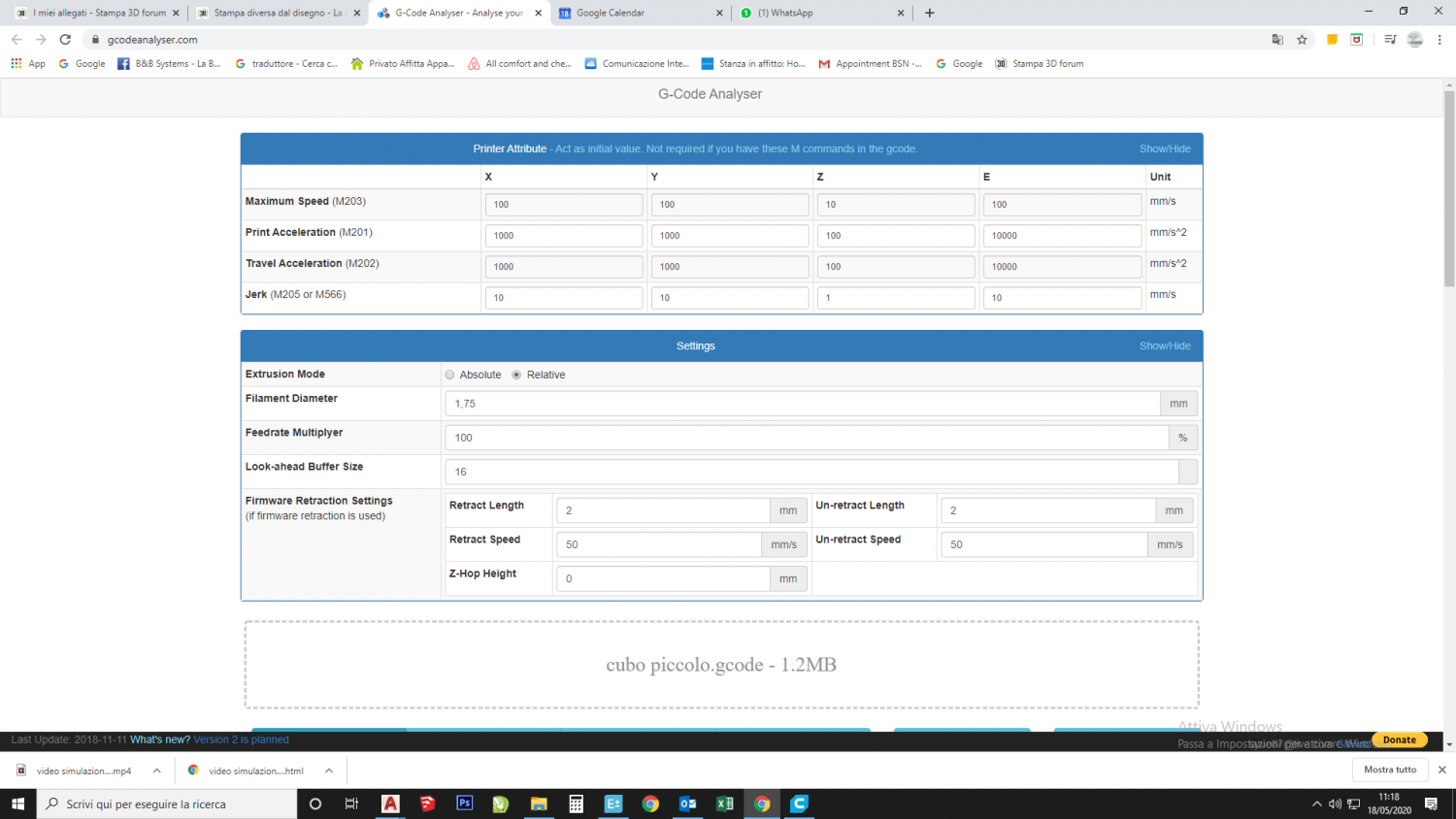Select Absolute extrusion mode
The height and width of the screenshot is (819, 1456).
click(x=449, y=375)
